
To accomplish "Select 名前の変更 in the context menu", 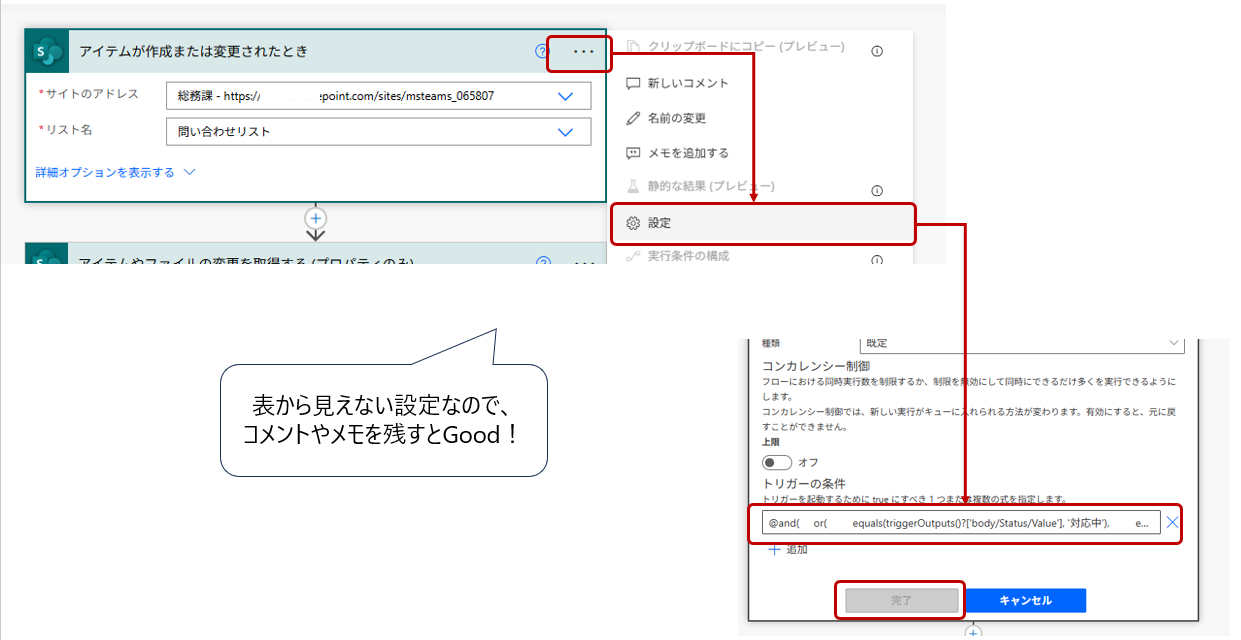I will 666,118.
